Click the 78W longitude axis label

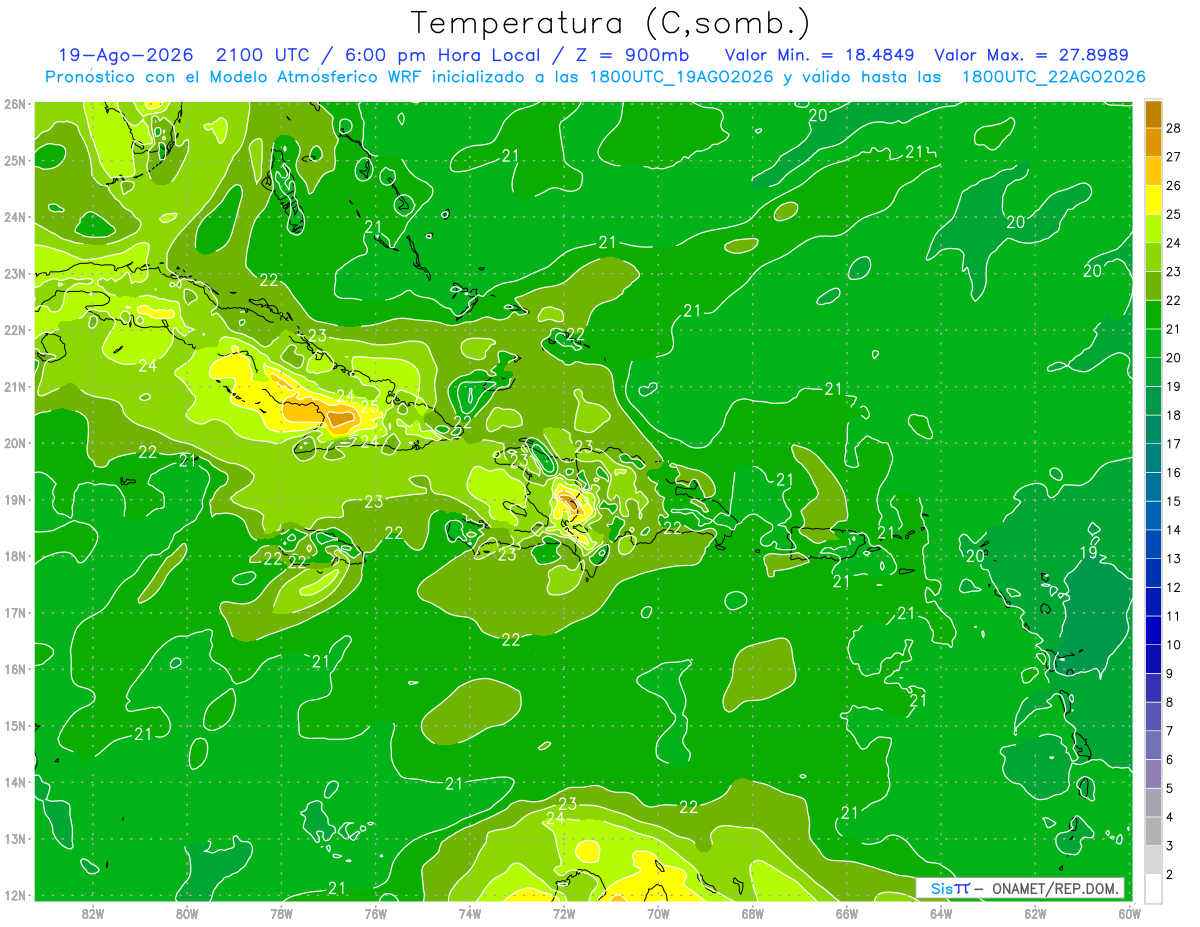281,912
